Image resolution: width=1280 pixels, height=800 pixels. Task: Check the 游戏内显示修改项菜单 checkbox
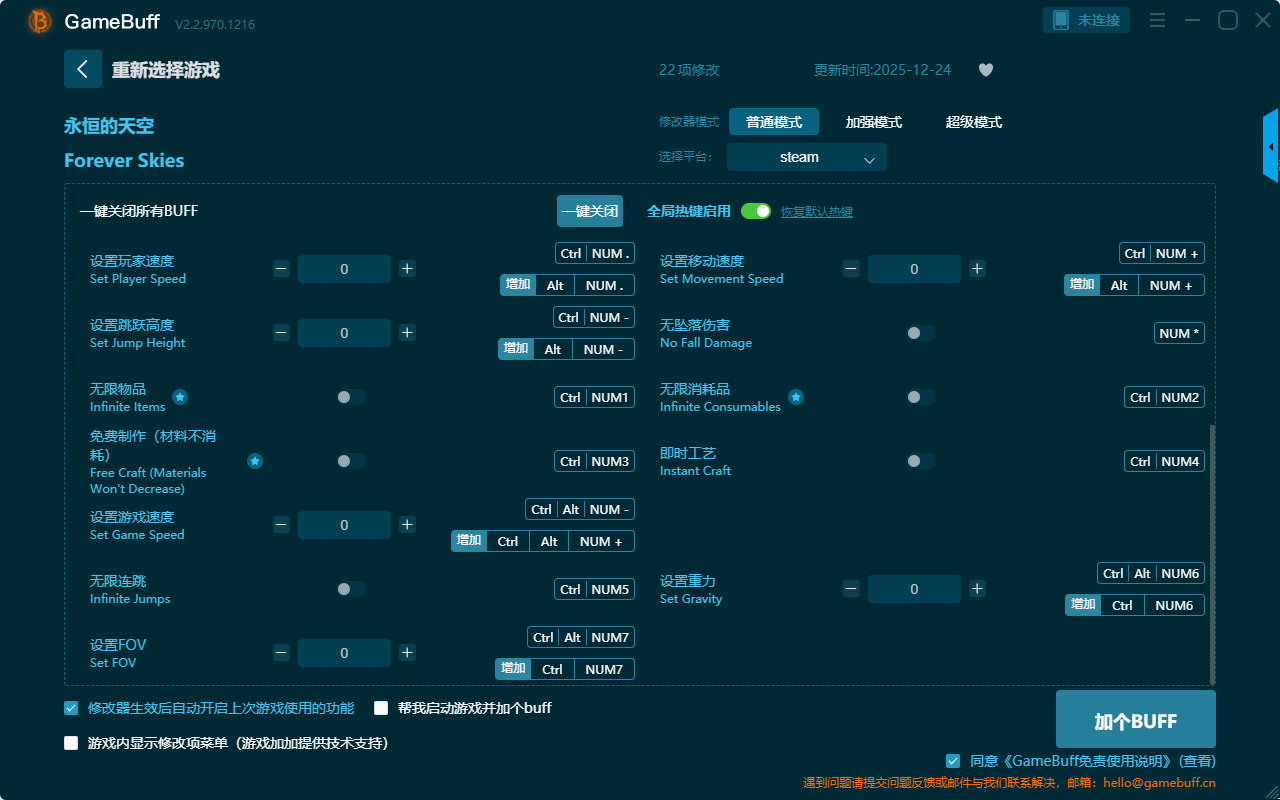click(x=71, y=743)
